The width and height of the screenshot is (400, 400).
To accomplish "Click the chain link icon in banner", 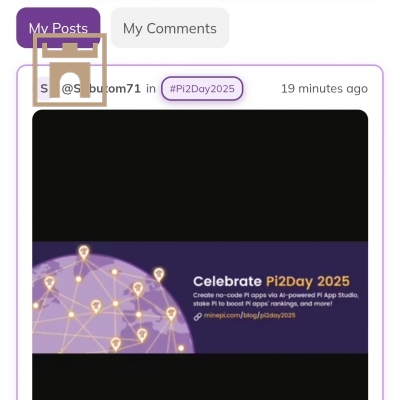I will 198,316.
